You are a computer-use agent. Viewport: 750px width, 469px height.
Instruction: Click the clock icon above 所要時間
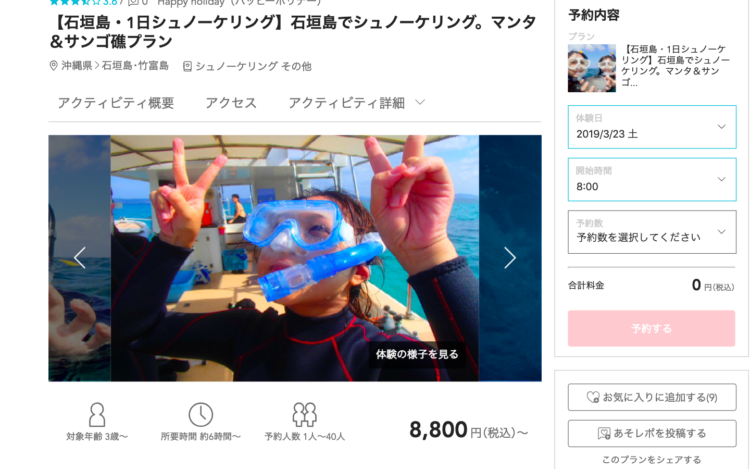200,414
